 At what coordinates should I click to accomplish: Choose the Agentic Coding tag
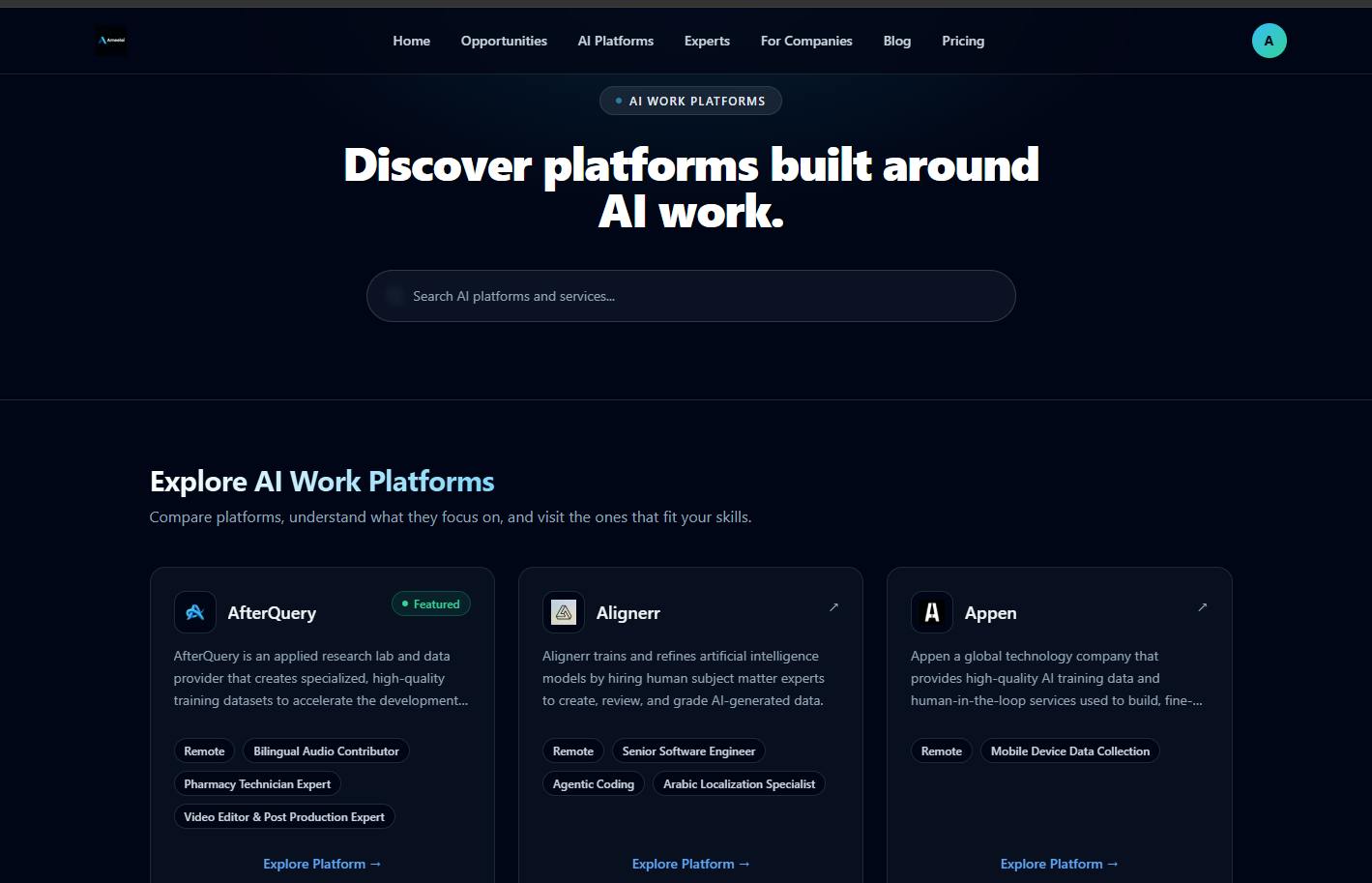pyautogui.click(x=594, y=784)
